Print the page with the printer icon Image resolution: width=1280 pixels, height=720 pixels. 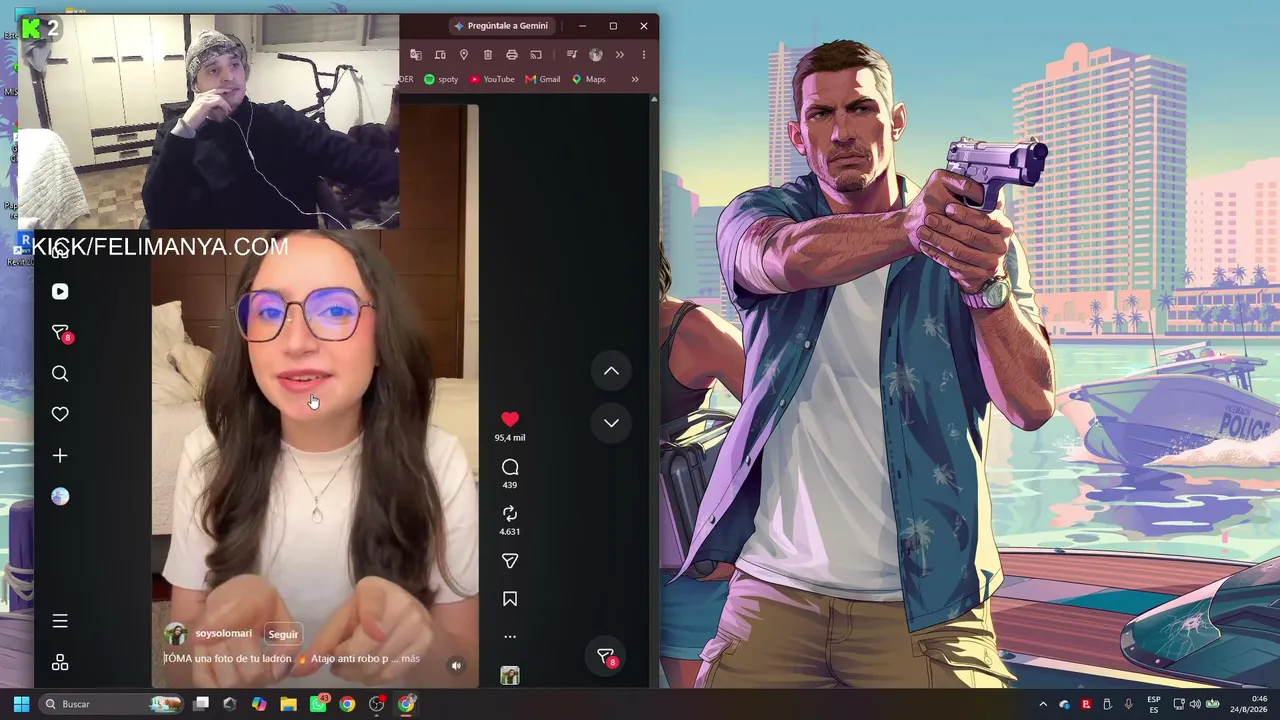tap(512, 54)
